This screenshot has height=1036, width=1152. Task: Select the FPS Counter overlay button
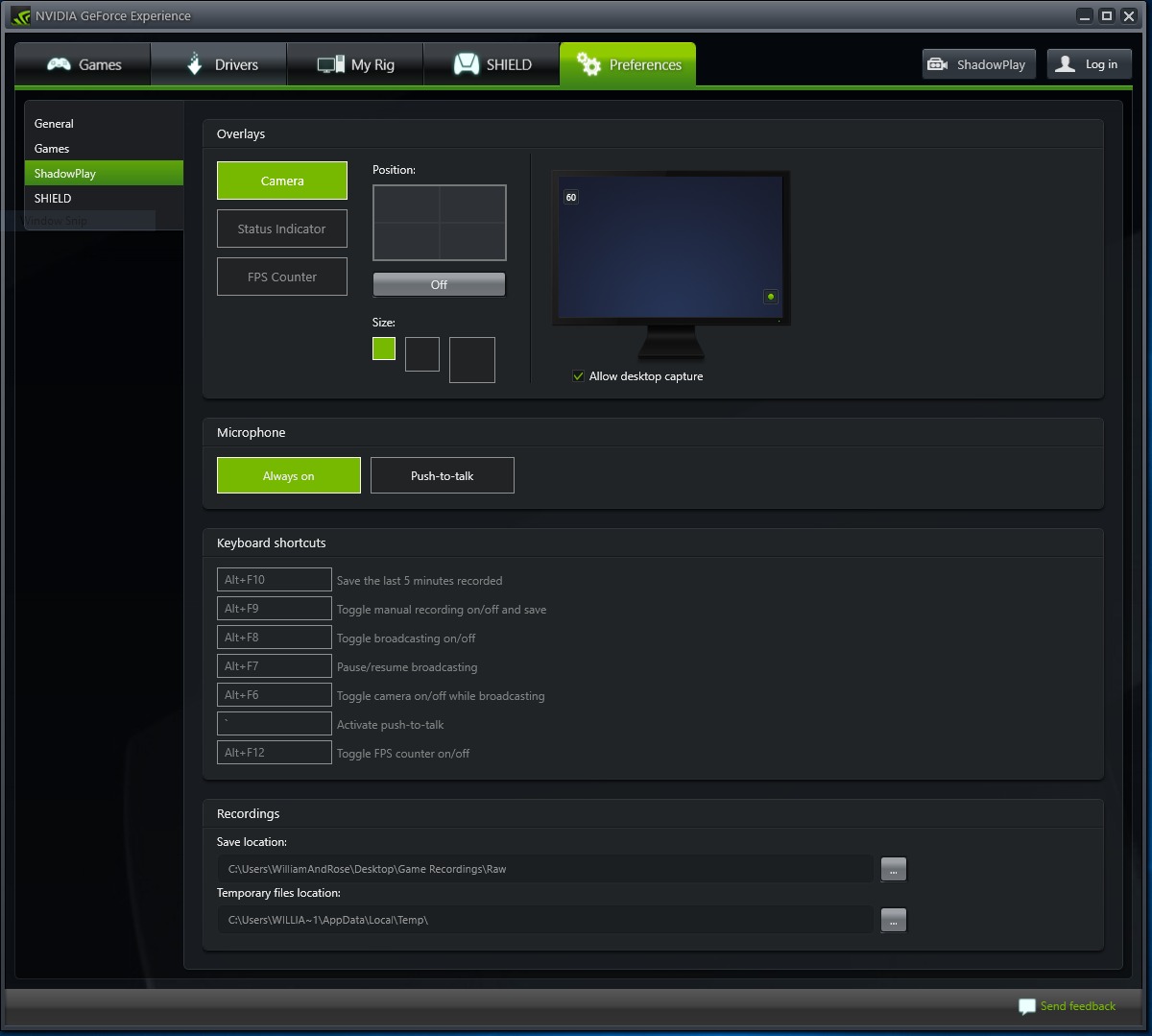(x=282, y=277)
